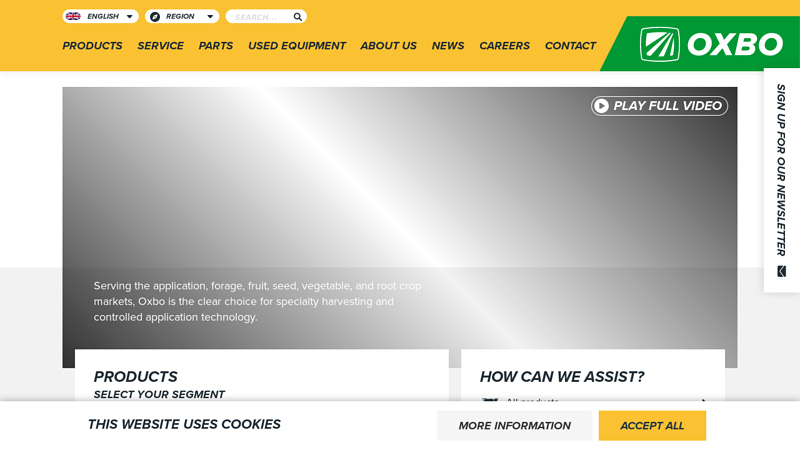Open the About Us page
Screen dimensions: 800x450
pos(388,46)
